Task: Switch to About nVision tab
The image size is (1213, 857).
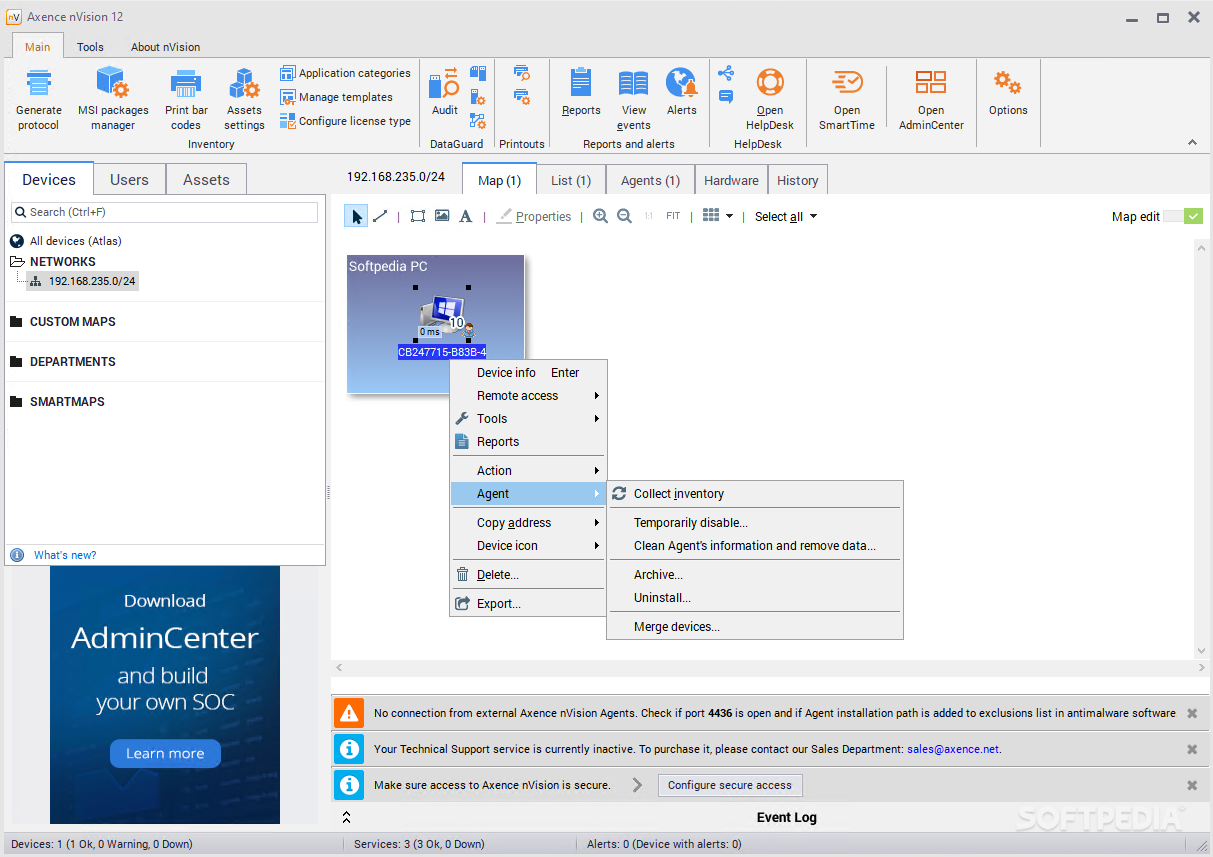Action: pos(165,47)
